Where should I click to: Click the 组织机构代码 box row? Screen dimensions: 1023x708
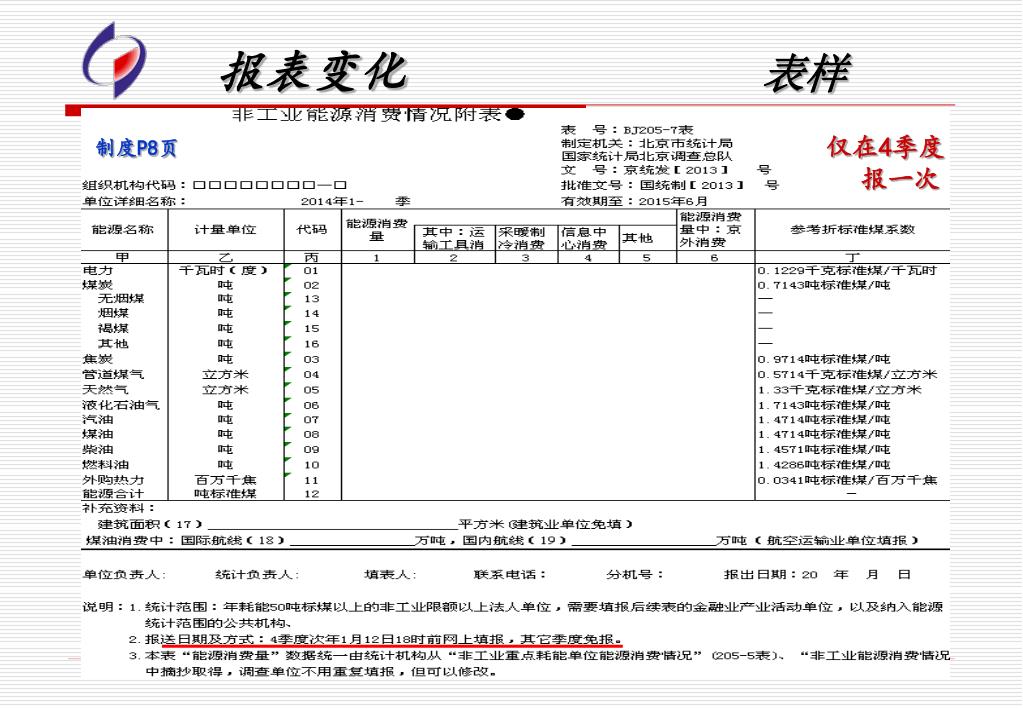point(269,185)
